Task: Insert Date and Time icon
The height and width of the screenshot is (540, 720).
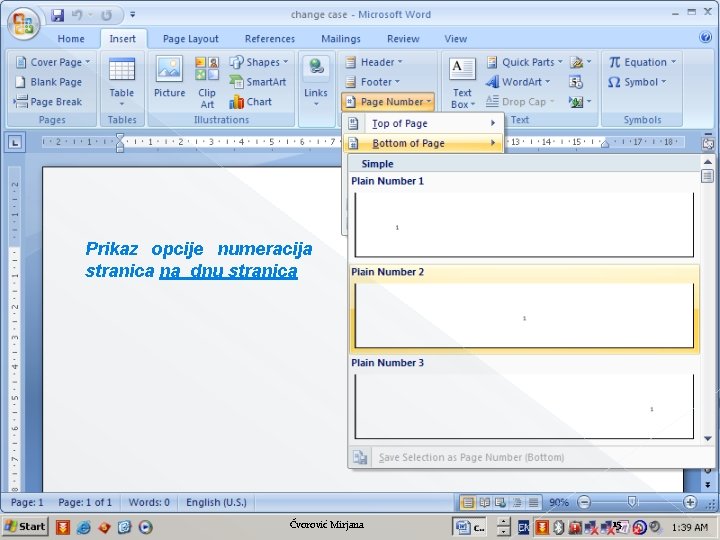Action: click(x=576, y=82)
